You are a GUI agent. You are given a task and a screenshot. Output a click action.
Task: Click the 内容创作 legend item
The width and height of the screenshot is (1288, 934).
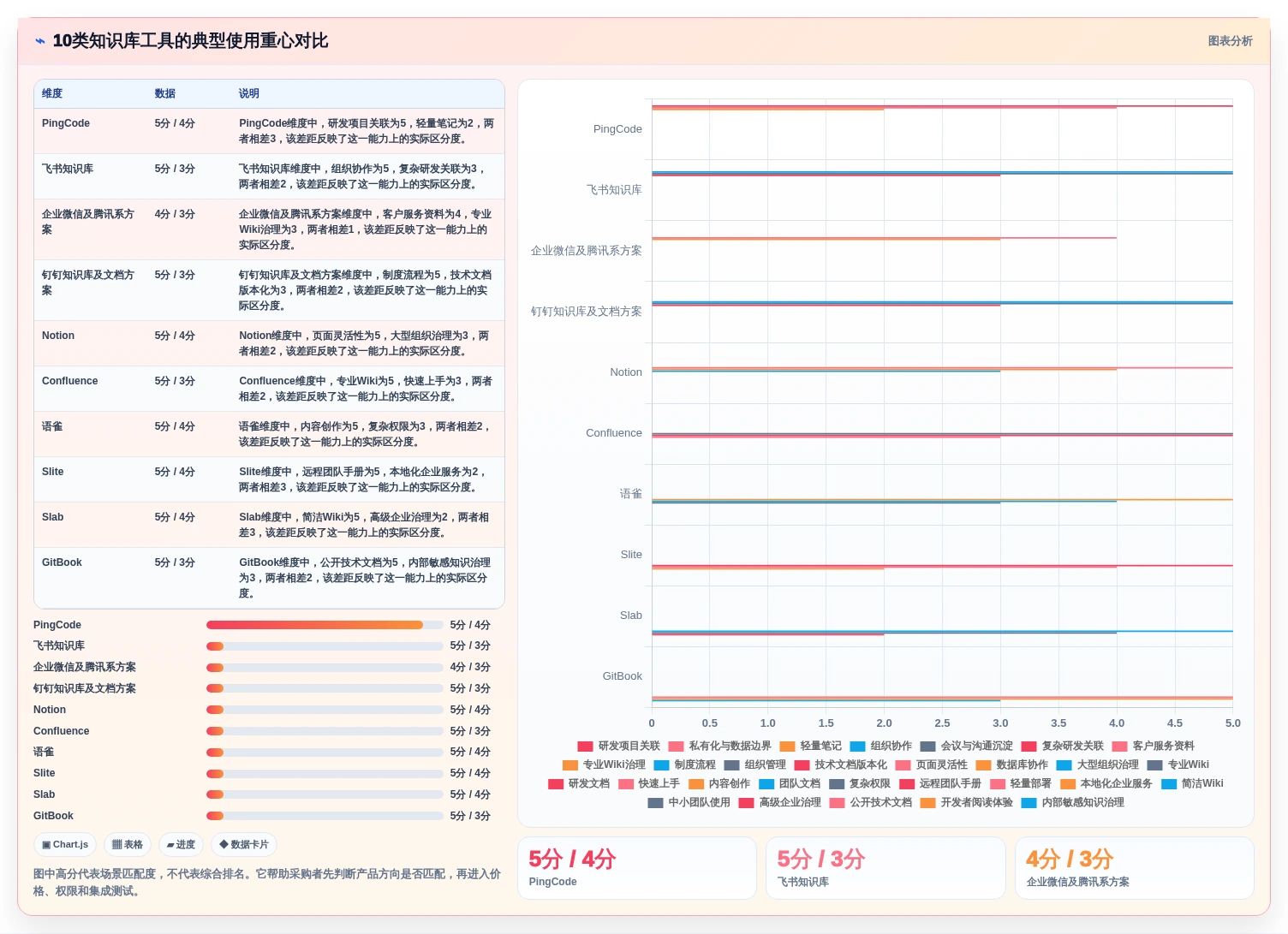tap(719, 783)
